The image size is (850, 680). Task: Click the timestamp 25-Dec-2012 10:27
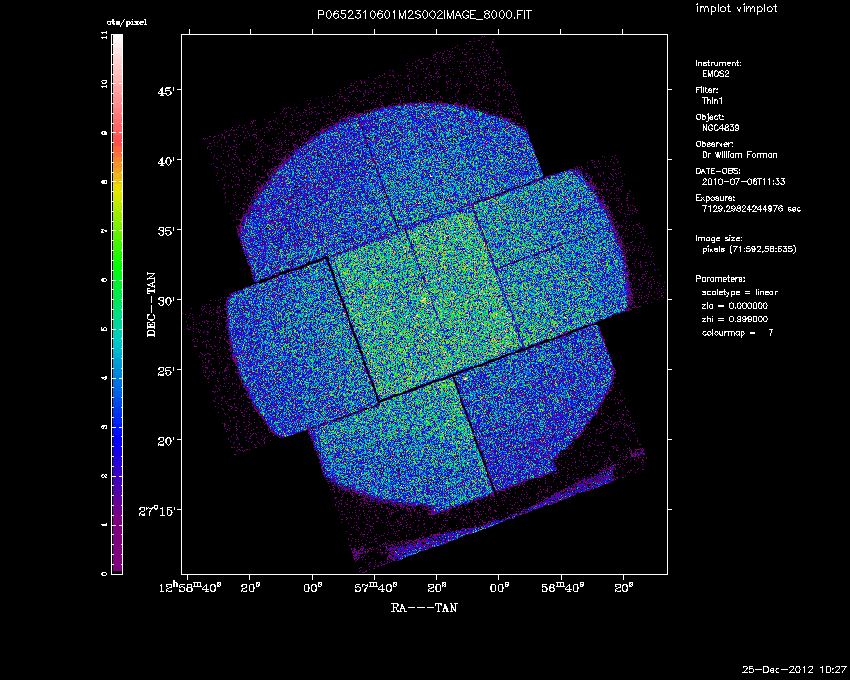click(794, 669)
